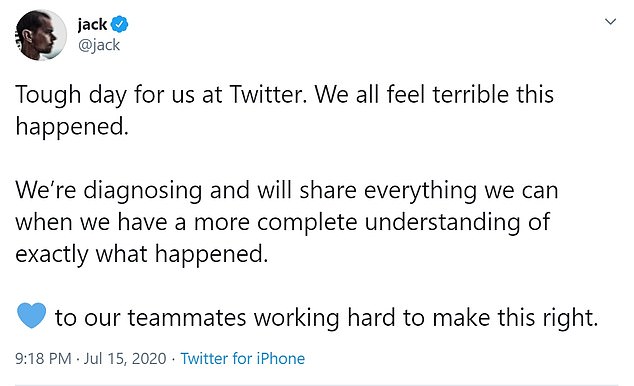Click the 9:18 PM timestamp

point(43,359)
